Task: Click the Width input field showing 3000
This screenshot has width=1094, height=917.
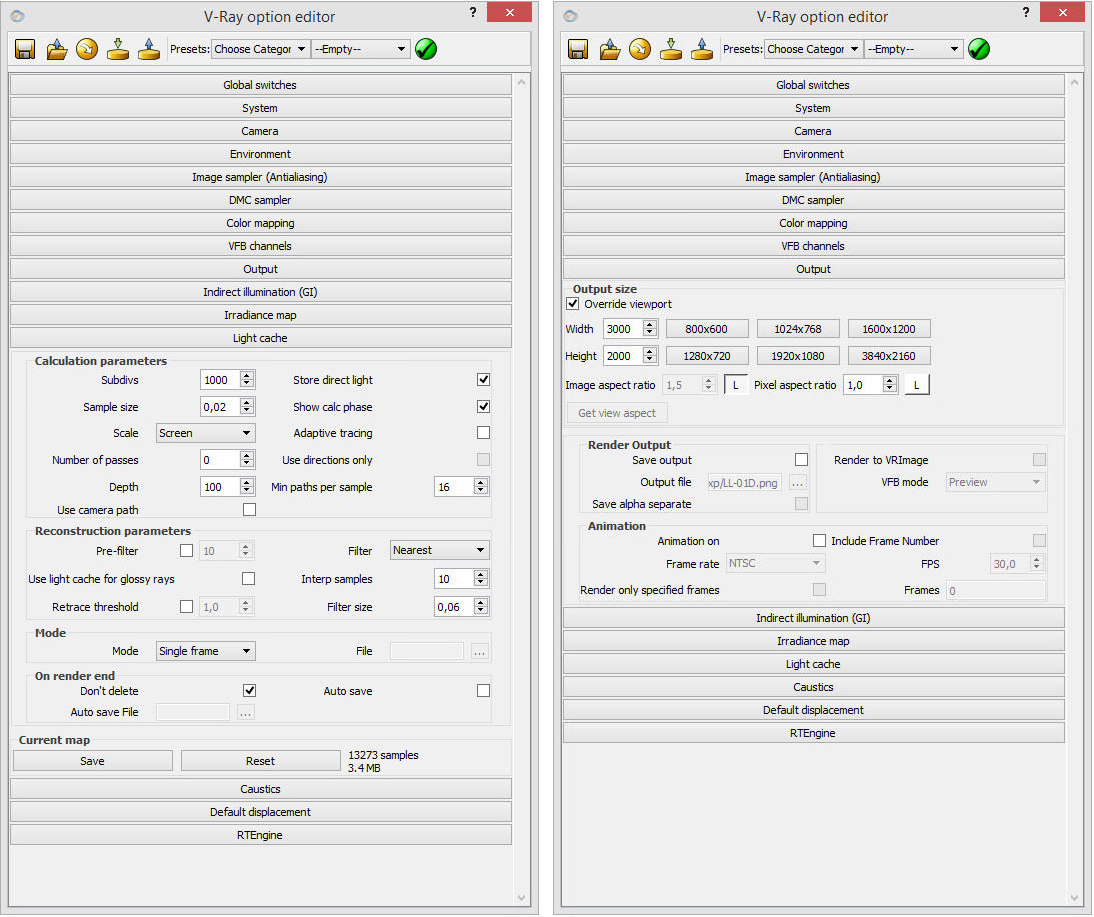Action: [x=621, y=329]
